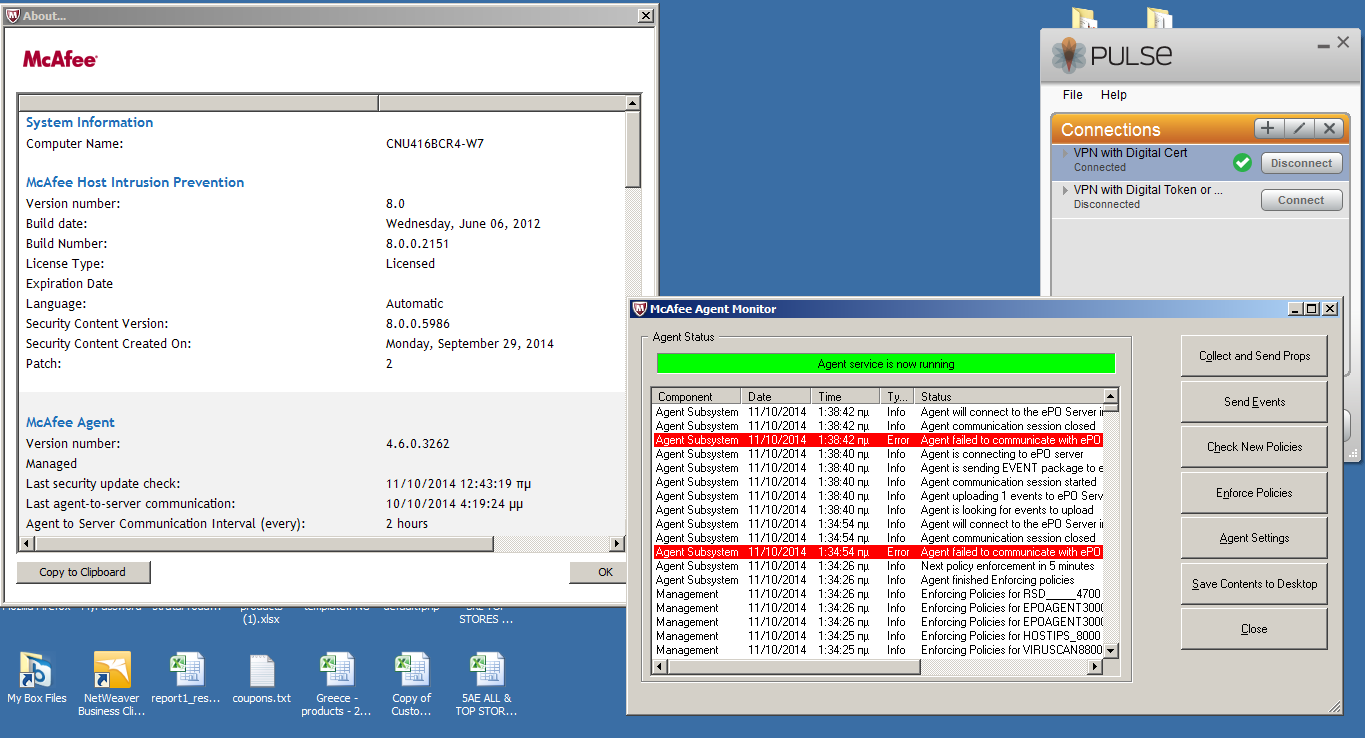The image size is (1365, 738).
Task: Click About window horizontal scroll left arrow
Action: [26, 544]
